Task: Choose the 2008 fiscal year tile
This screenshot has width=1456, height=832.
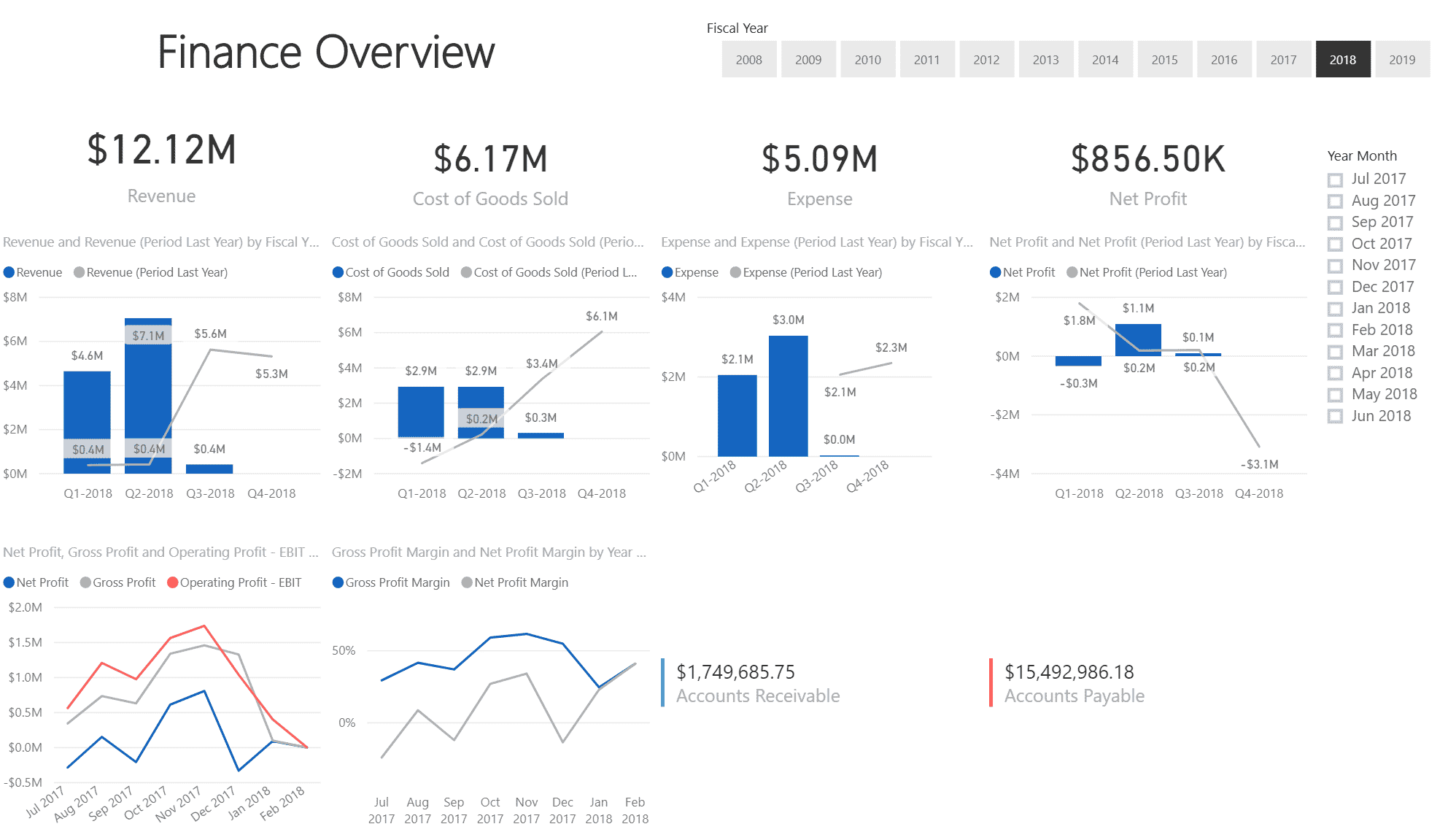Action: coord(749,60)
